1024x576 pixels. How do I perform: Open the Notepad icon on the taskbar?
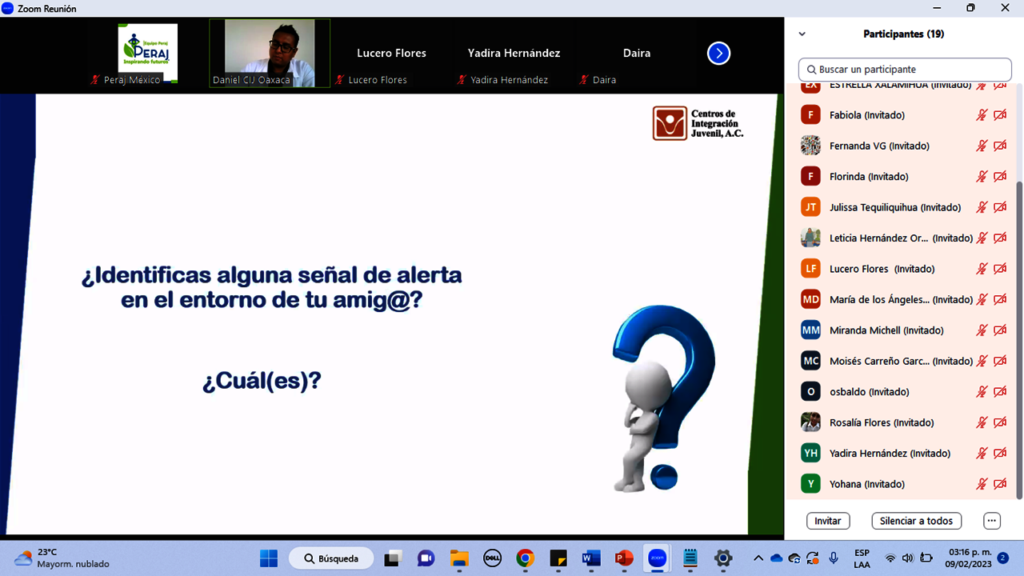[x=690, y=558]
